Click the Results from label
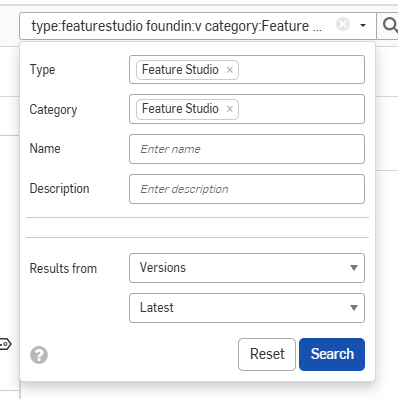The height and width of the screenshot is (399, 398). (63, 268)
